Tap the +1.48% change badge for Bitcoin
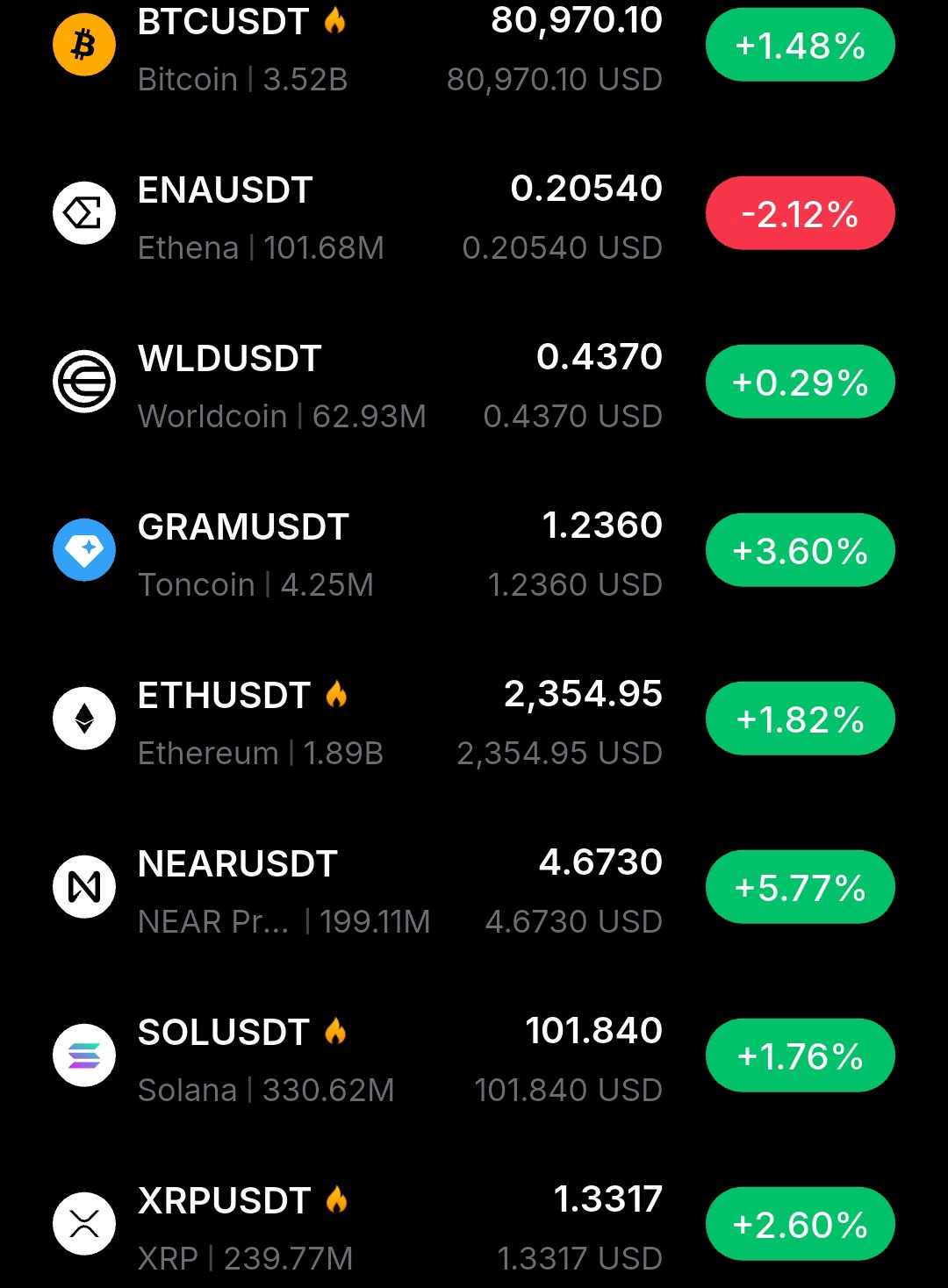Screen dimensions: 948x1288 tap(801, 45)
